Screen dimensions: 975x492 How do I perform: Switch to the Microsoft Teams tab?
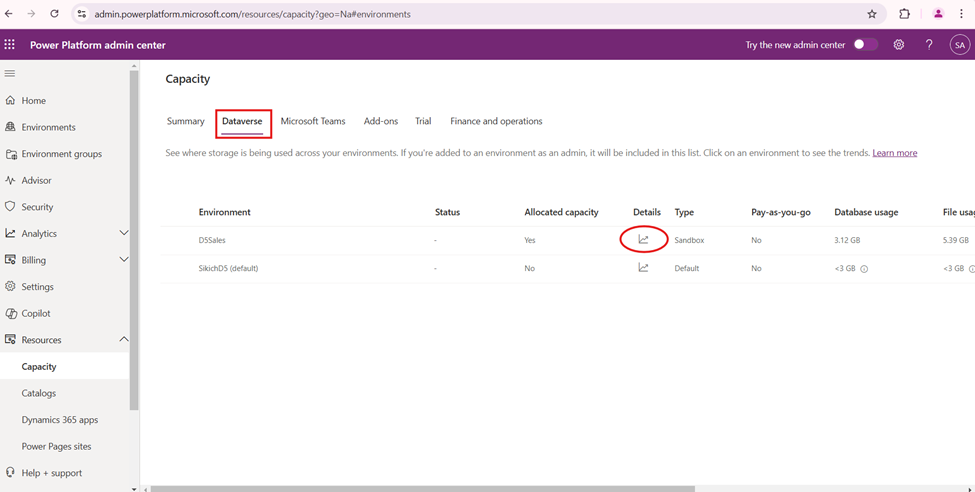[312, 121]
